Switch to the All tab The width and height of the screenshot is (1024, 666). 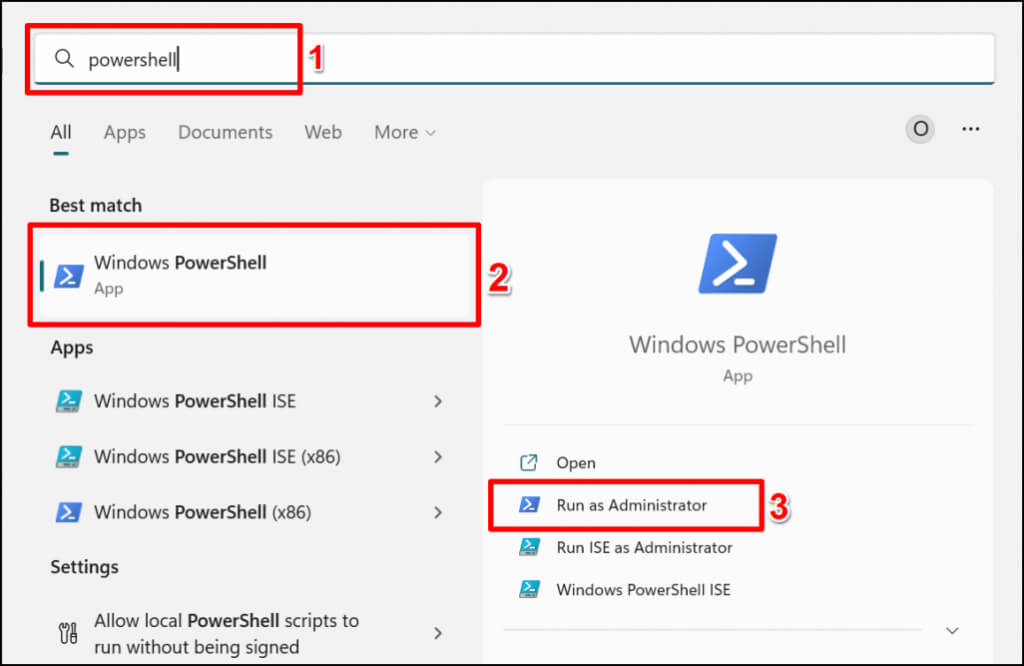pyautogui.click(x=61, y=133)
